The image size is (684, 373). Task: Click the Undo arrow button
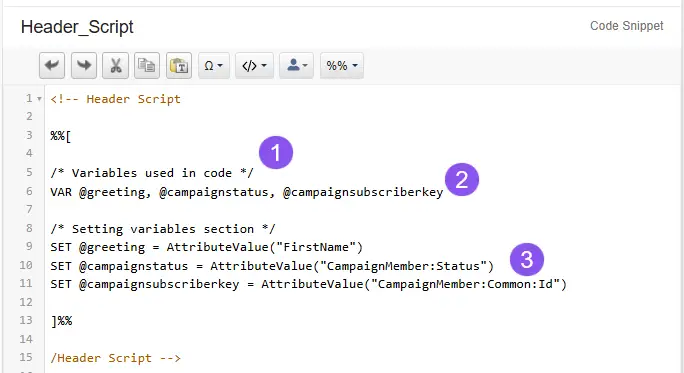coord(52,66)
